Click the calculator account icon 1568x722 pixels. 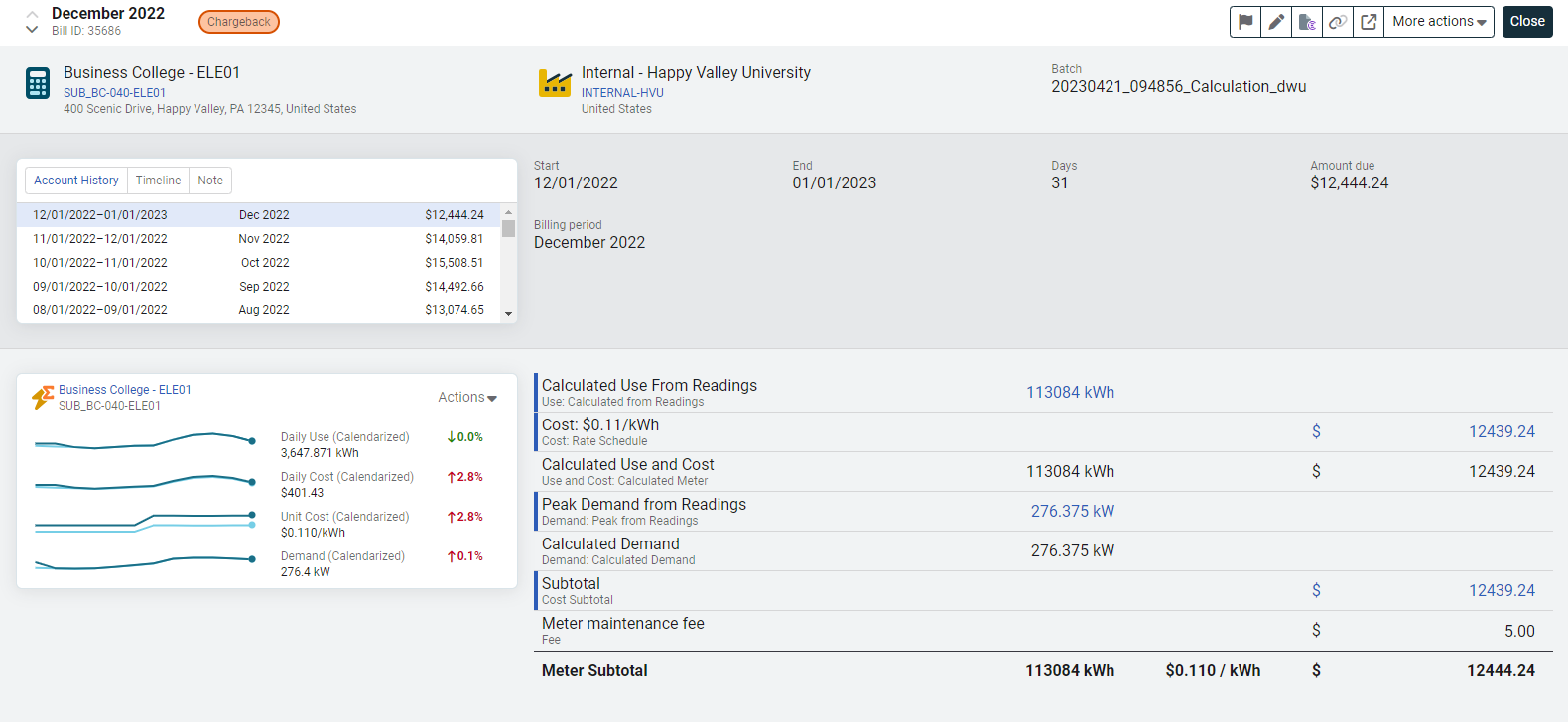pos(38,83)
